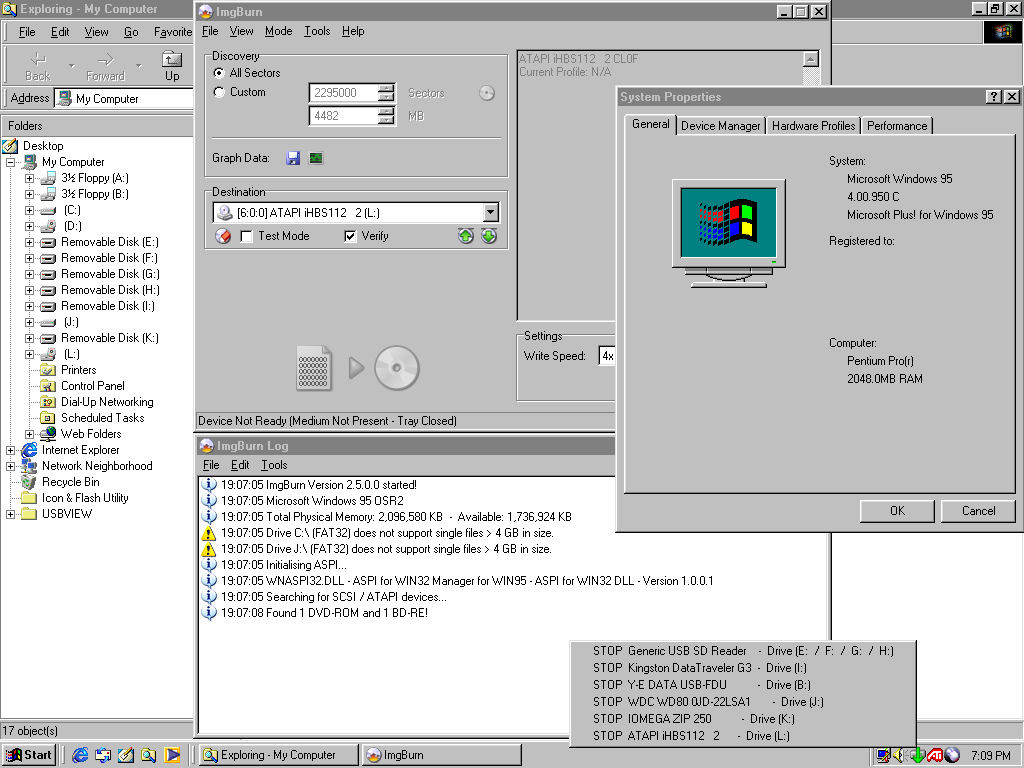Click the yellow play icon in quick launch

172,755
